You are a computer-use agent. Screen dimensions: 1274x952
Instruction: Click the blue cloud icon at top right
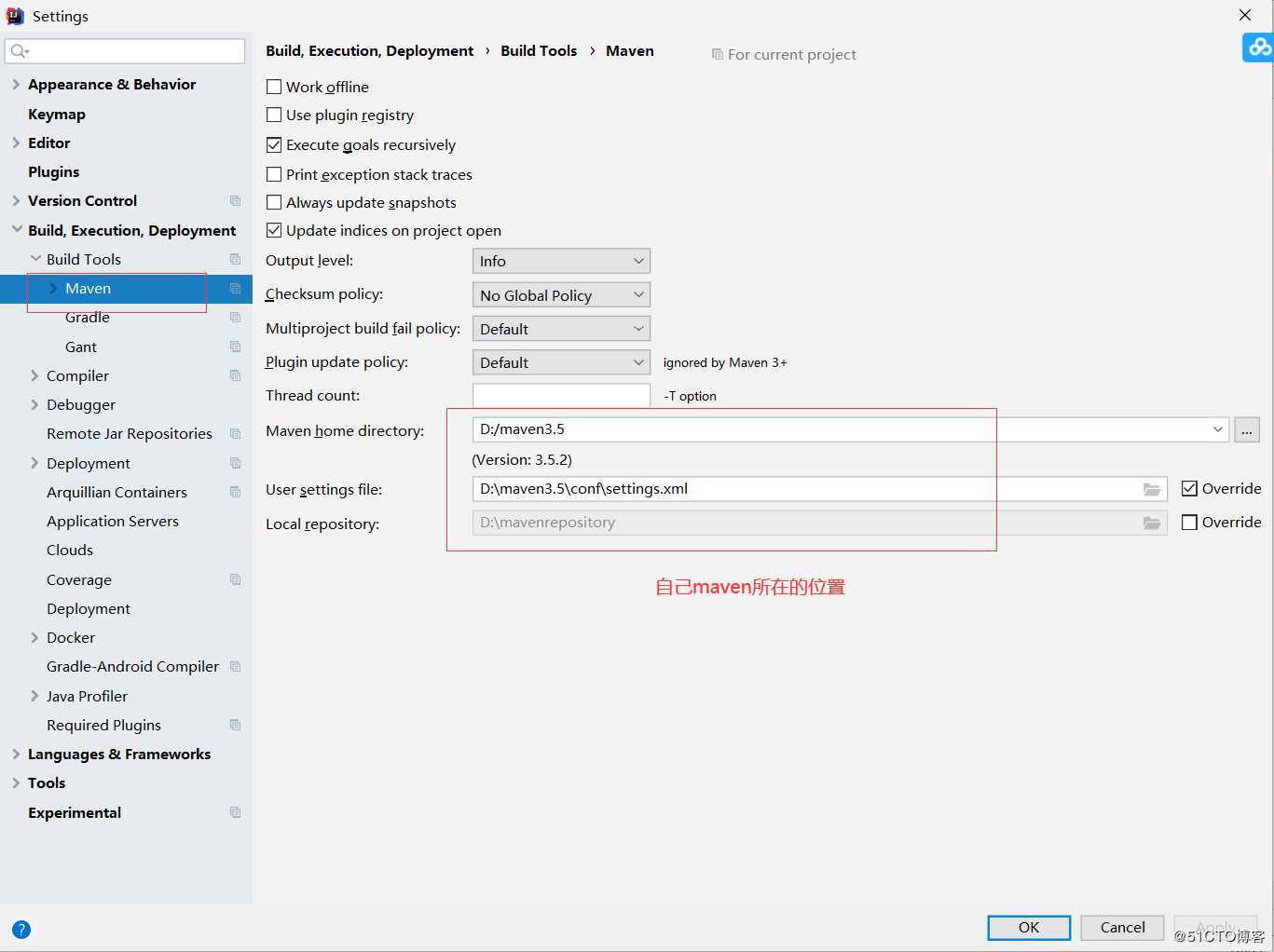click(1259, 47)
